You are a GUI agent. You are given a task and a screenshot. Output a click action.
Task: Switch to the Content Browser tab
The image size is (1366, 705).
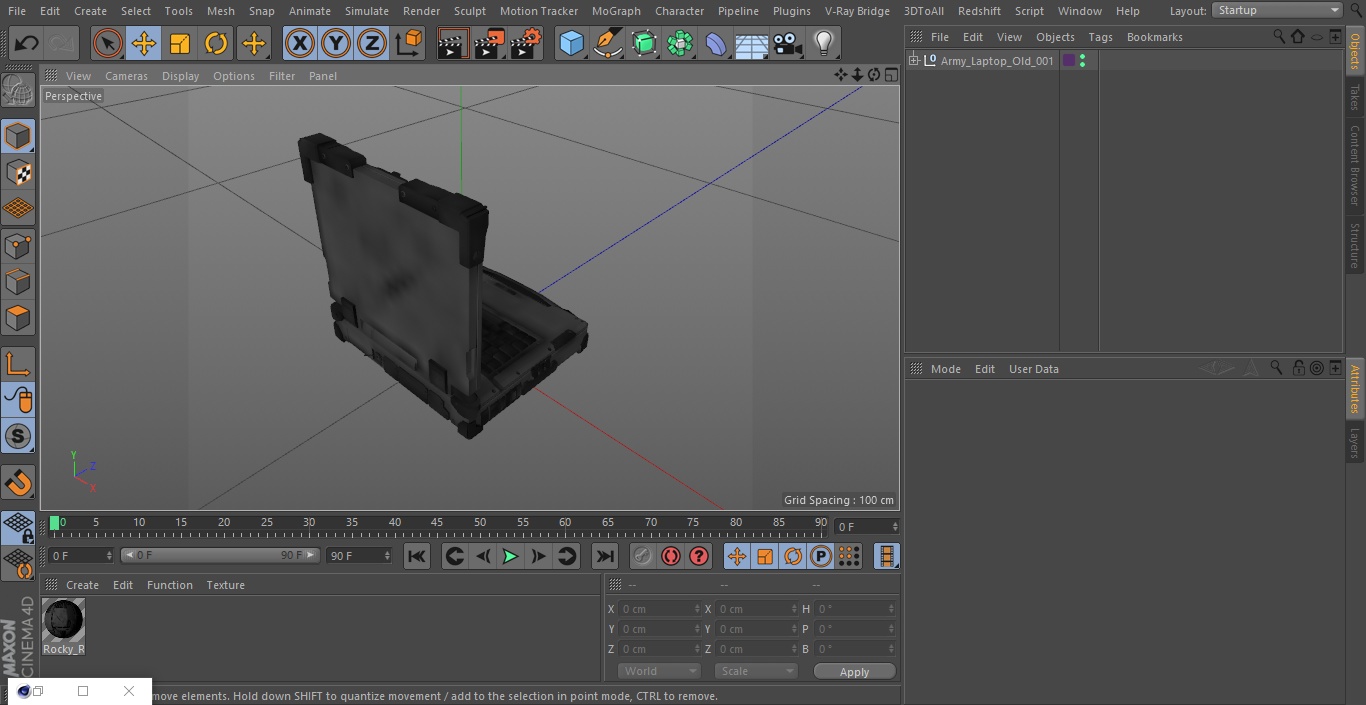click(1355, 165)
